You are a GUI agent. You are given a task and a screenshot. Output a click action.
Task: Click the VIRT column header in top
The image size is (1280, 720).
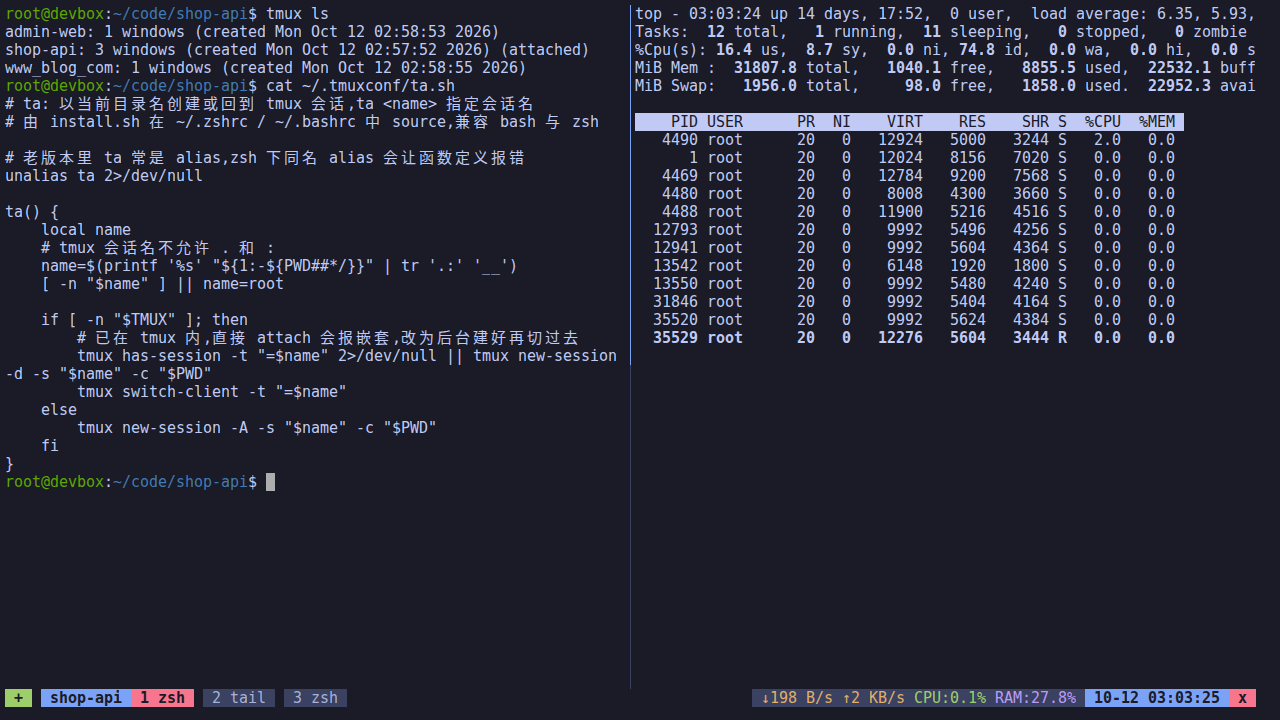905,122
